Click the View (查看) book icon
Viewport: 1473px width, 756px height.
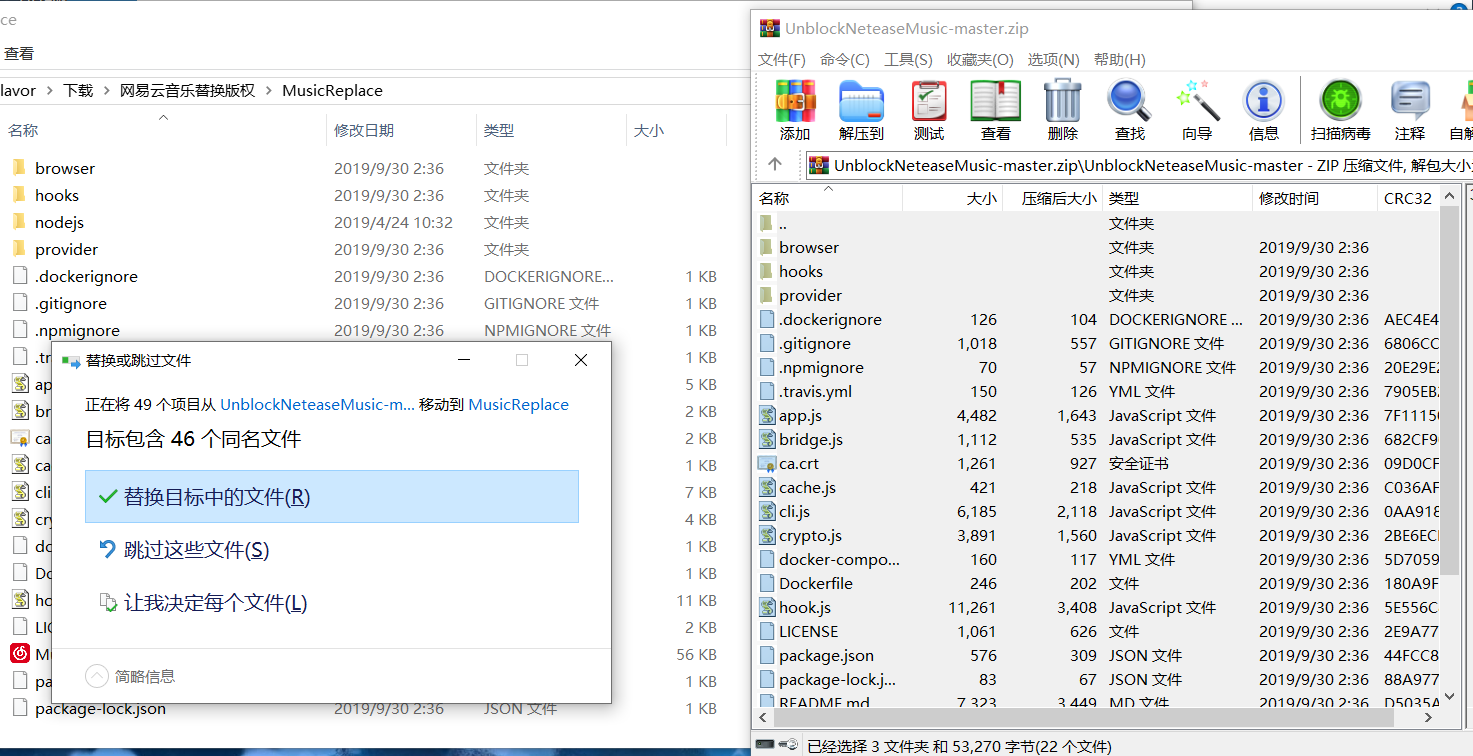[x=996, y=101]
